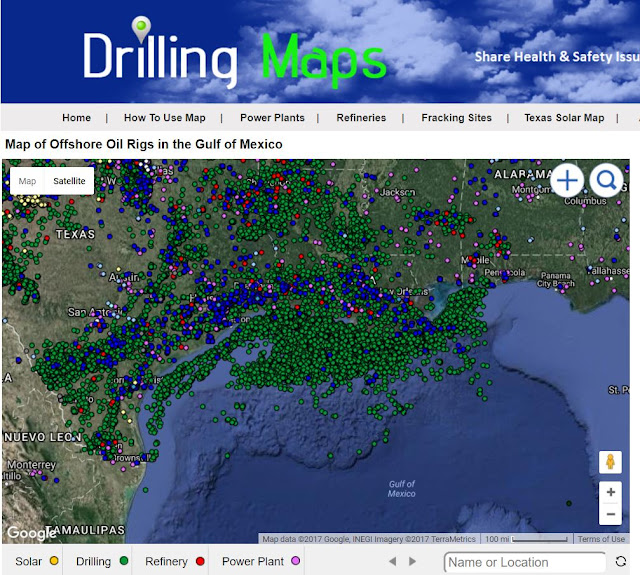Image resolution: width=640 pixels, height=575 pixels.
Task: Click the magnifying glass search icon
Action: click(606, 180)
